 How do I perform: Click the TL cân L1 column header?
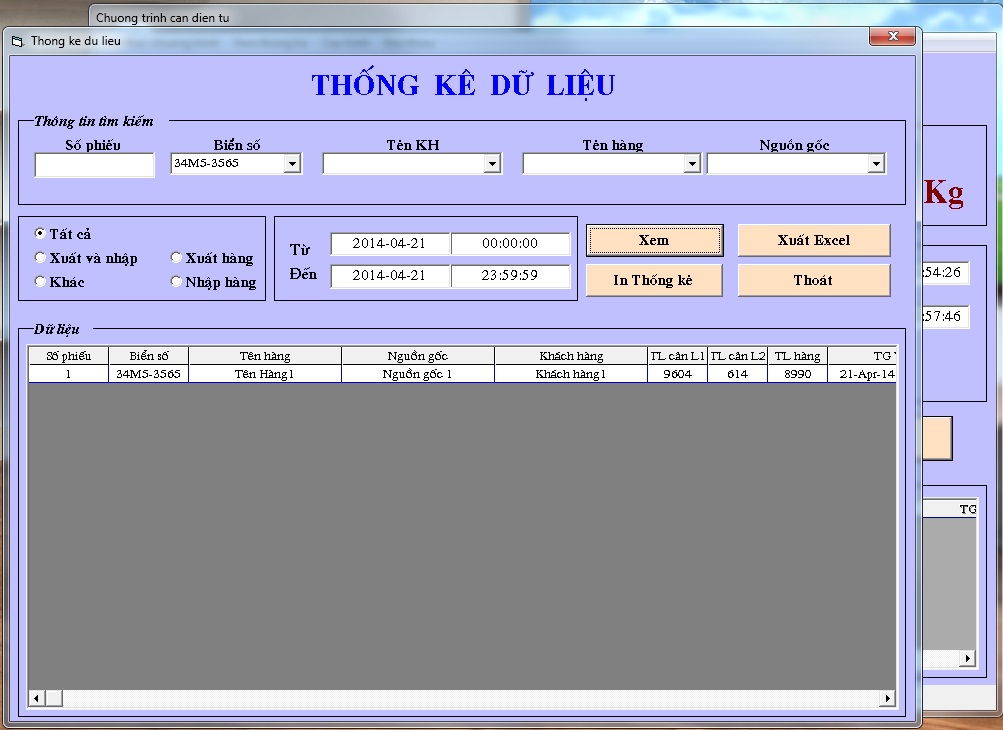point(677,356)
